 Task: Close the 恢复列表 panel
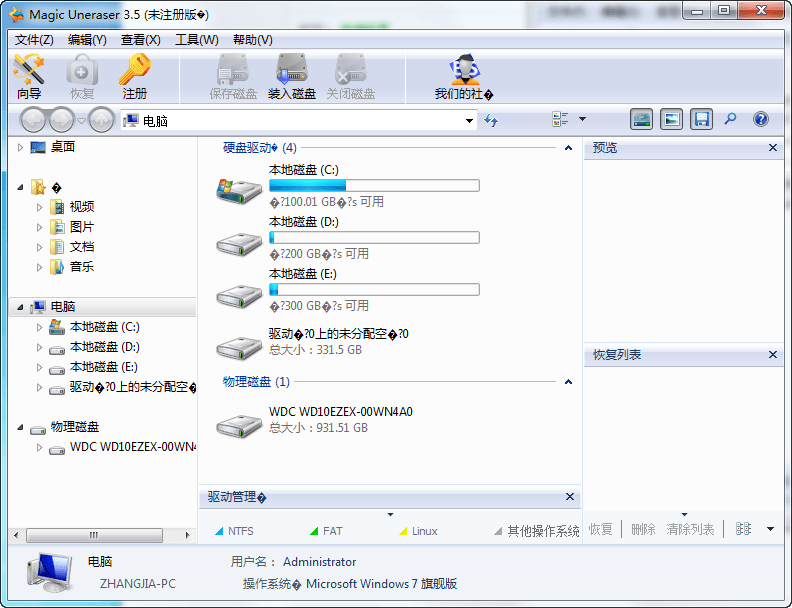click(x=773, y=354)
